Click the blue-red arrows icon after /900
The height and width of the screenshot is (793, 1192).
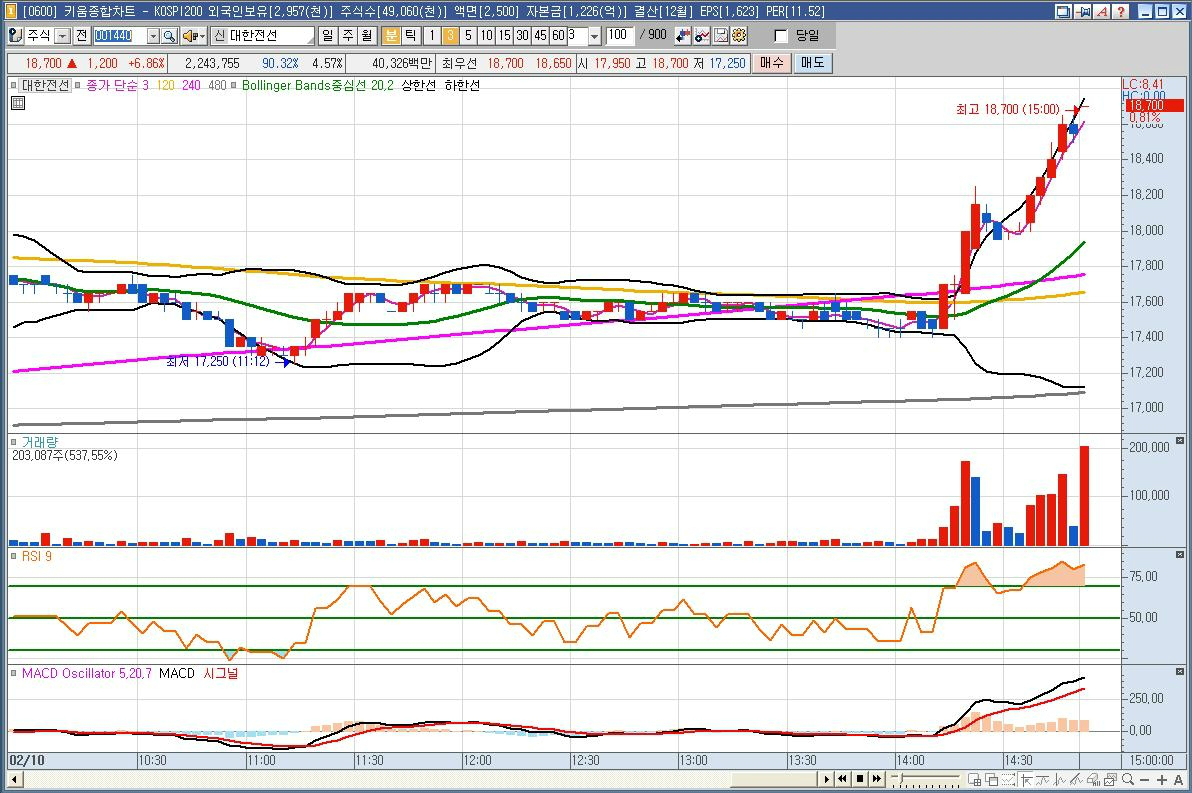click(x=683, y=35)
